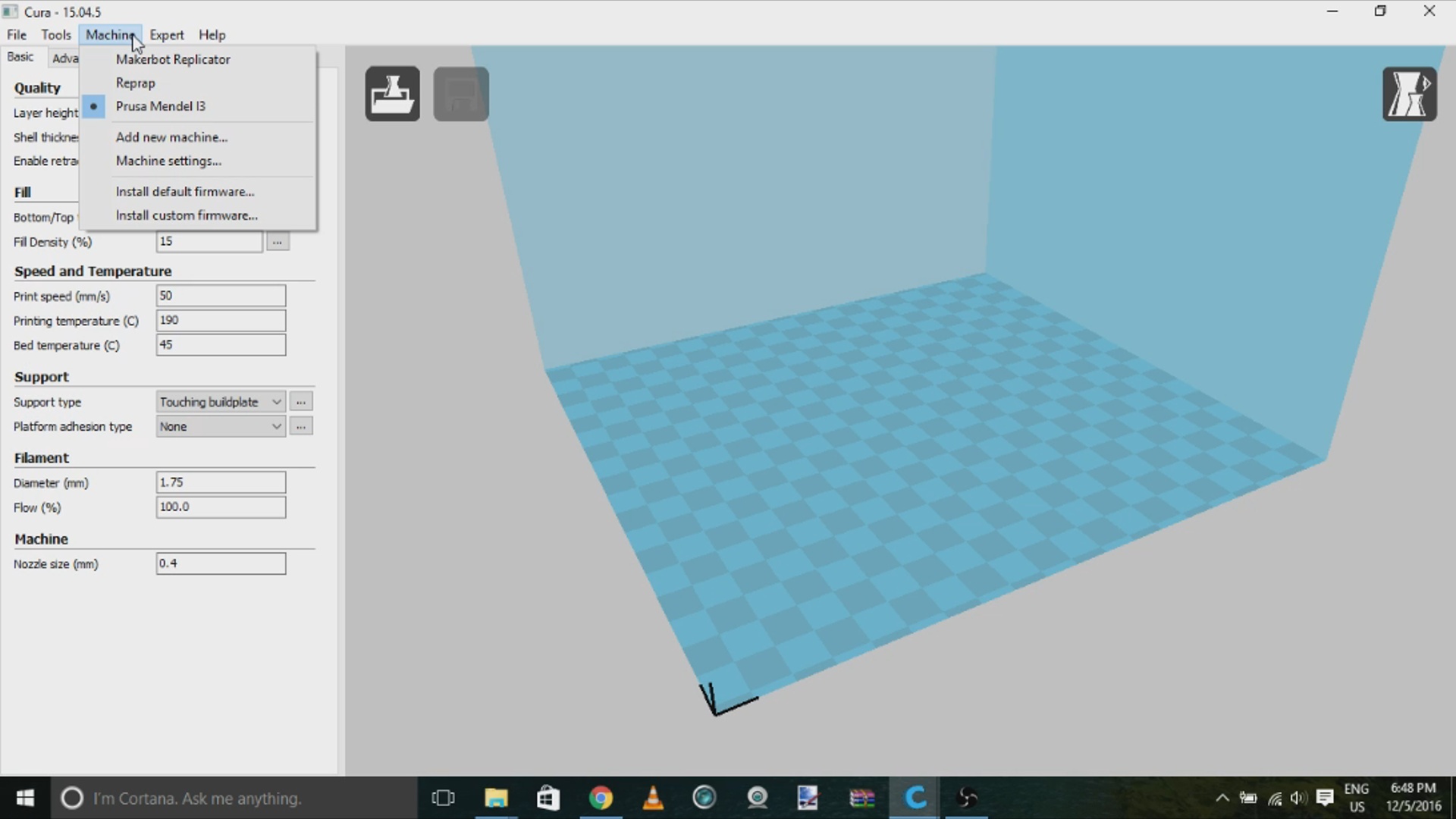
Task: Click the Cura icon in taskbar
Action: click(x=915, y=798)
